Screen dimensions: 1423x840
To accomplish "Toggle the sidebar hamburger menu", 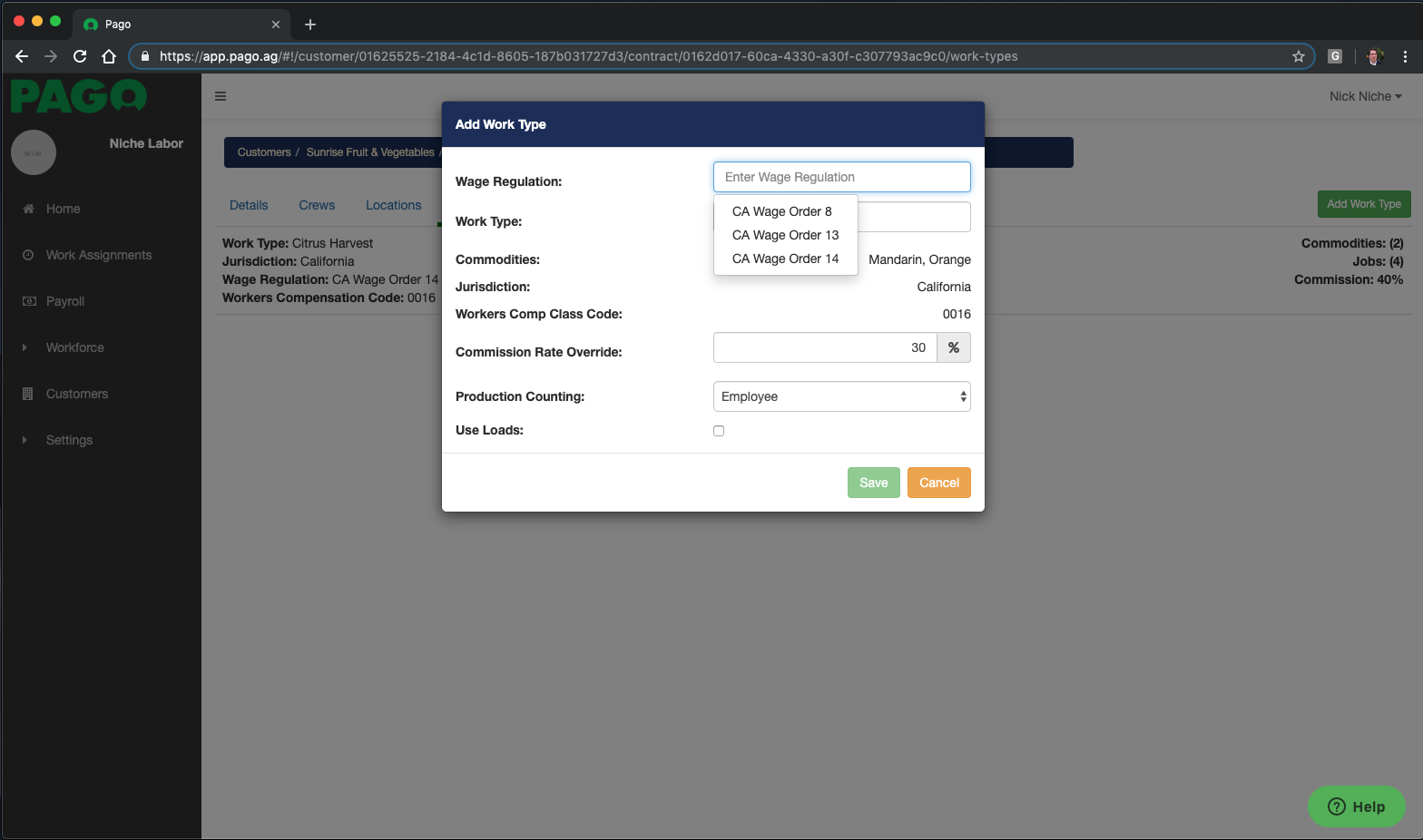I will click(x=221, y=96).
